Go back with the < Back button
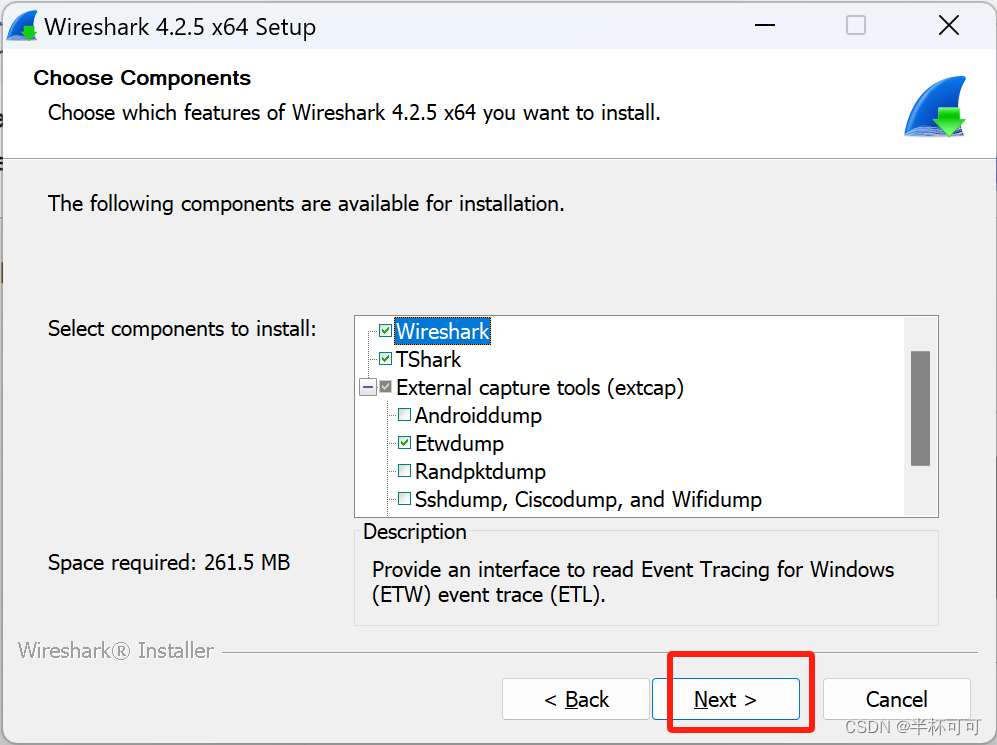 click(576, 699)
